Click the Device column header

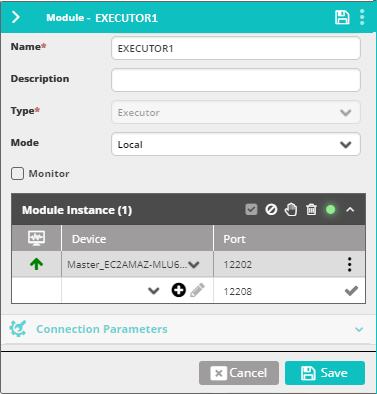point(137,239)
